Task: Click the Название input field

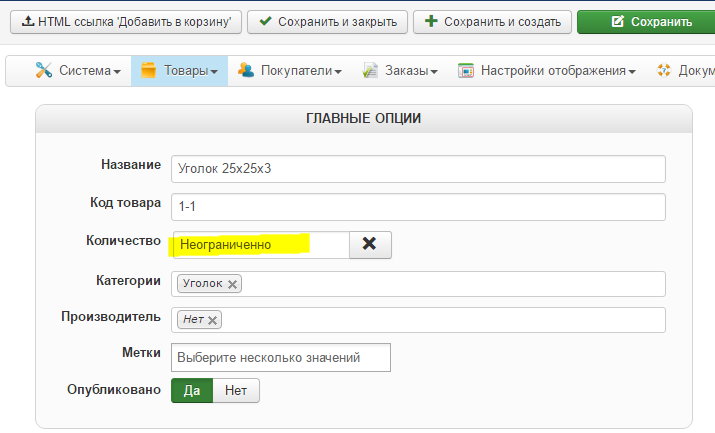Action: pyautogui.click(x=417, y=169)
